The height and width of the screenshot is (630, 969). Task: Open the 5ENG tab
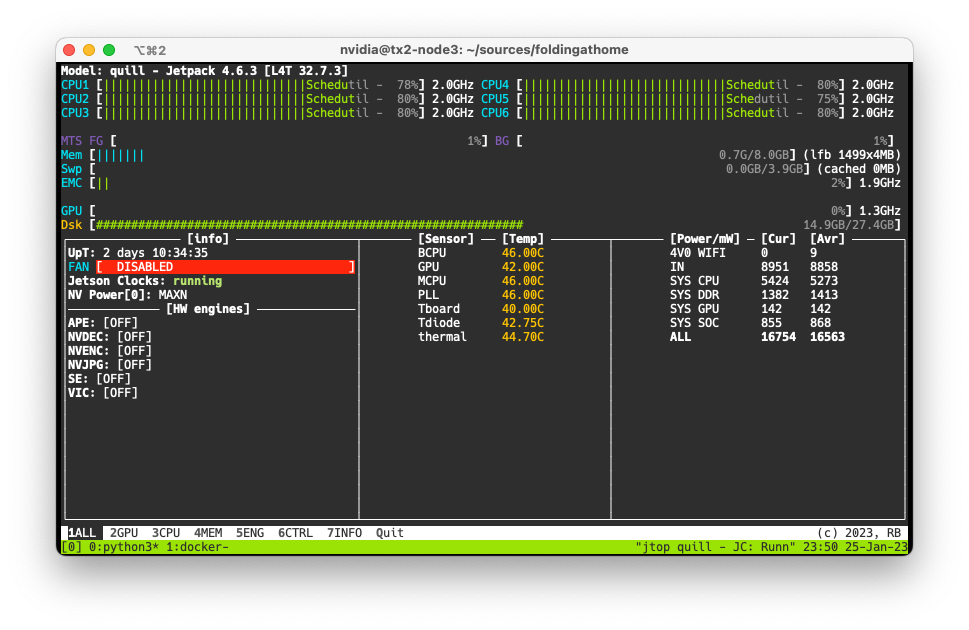tap(250, 533)
